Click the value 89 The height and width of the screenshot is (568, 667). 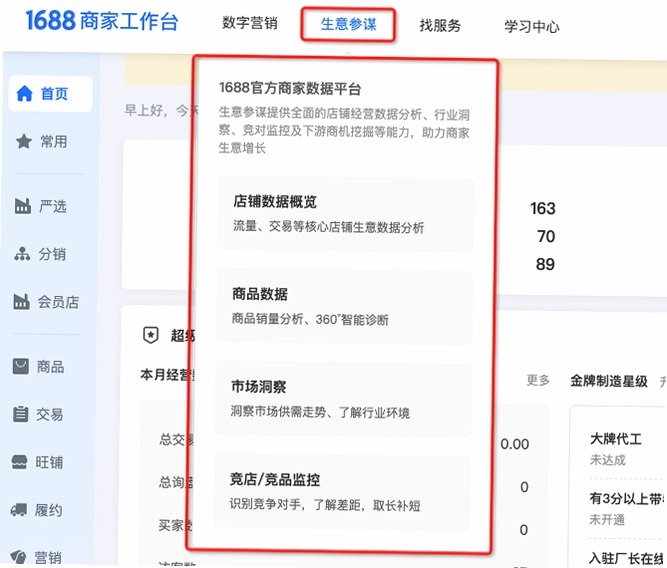click(545, 264)
